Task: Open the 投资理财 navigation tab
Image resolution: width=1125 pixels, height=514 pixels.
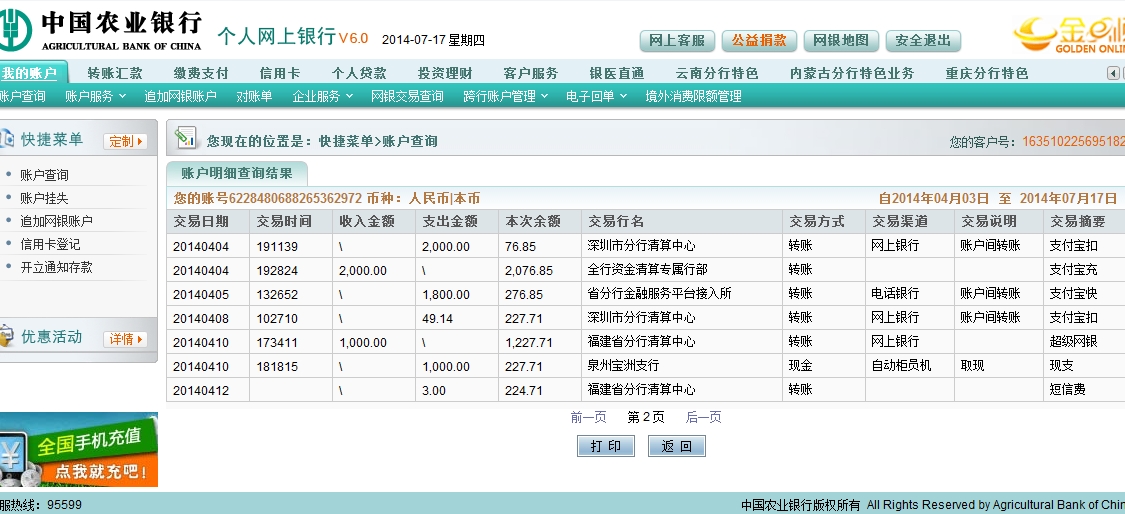Action: pos(445,73)
